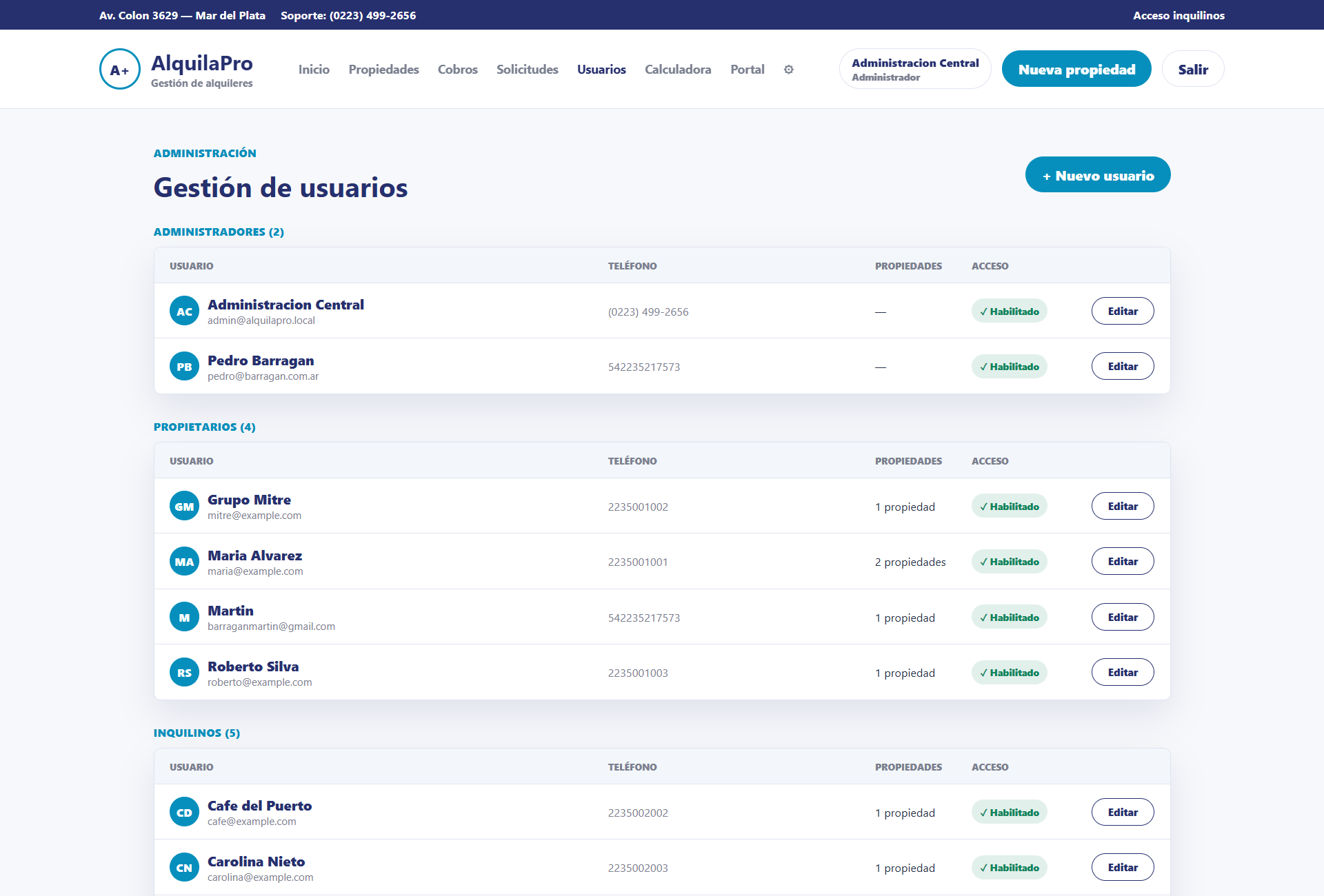This screenshot has height=896, width=1324.
Task: Click Habilitado badge for Maria Alvarez
Action: tap(1010, 562)
